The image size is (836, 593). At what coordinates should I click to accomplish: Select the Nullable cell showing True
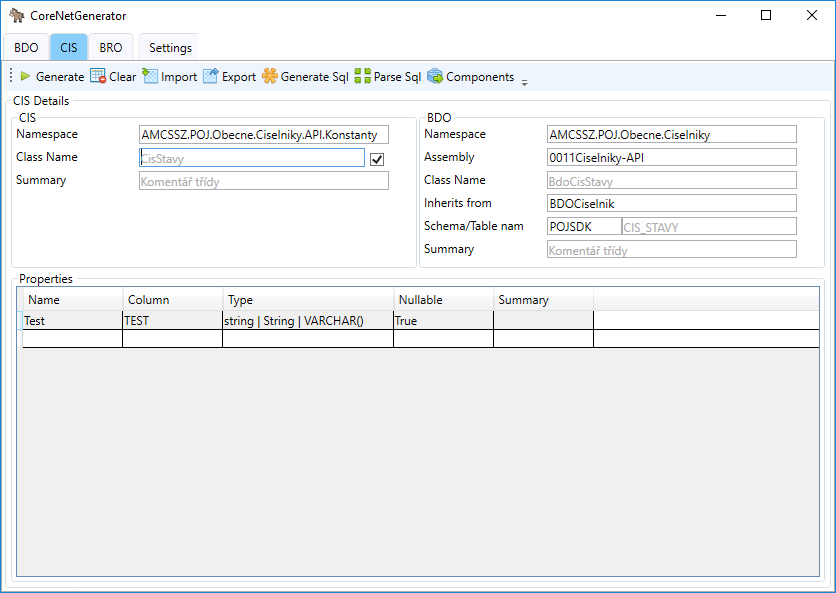pos(444,320)
